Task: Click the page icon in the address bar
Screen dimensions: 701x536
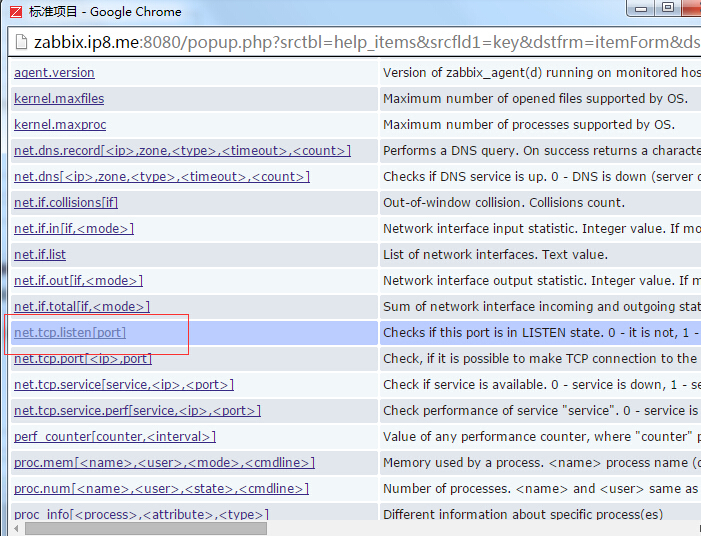Action: (21, 42)
